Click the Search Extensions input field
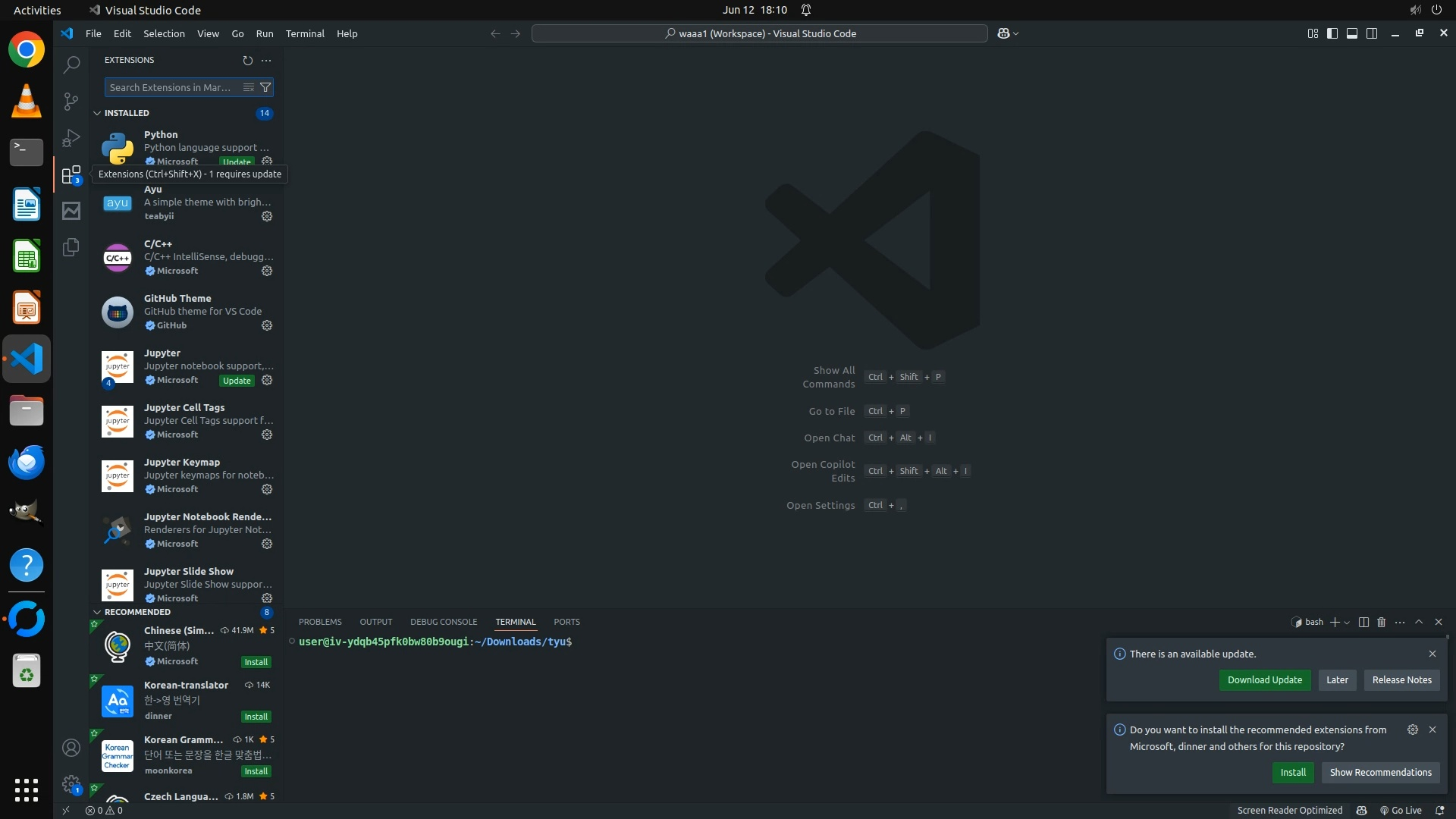1456x819 pixels. coord(171,87)
